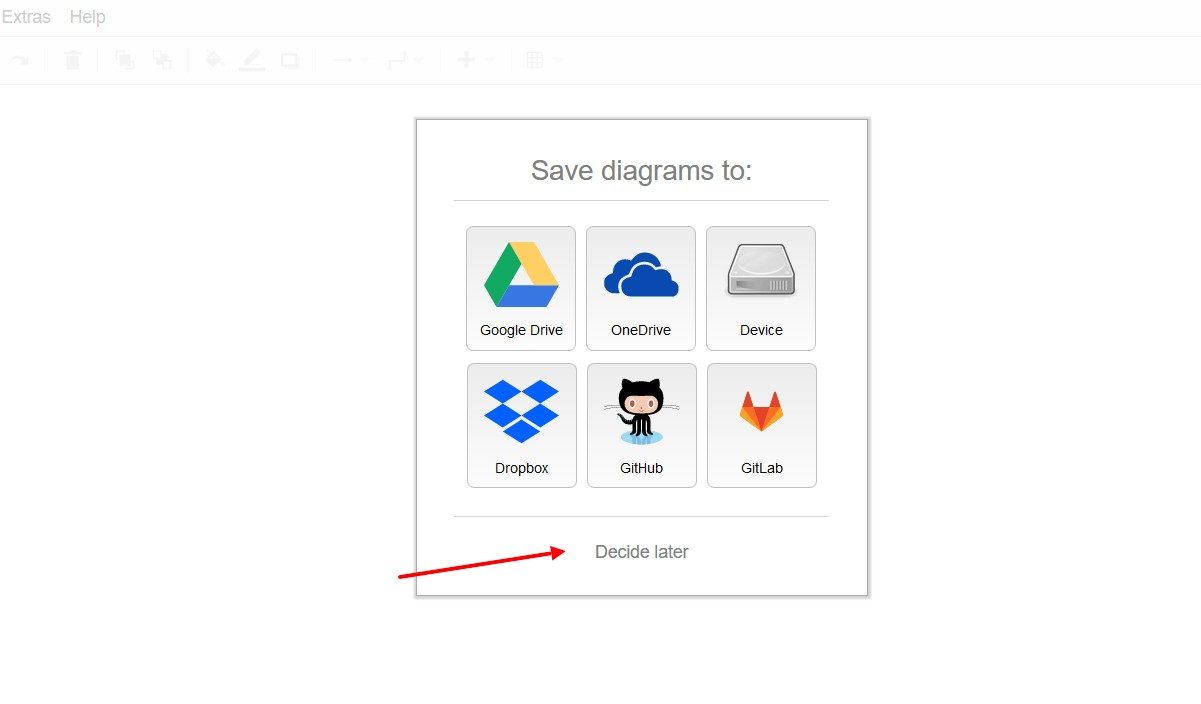1201x704 pixels.
Task: Select Dropbox storage option
Action: click(x=522, y=425)
